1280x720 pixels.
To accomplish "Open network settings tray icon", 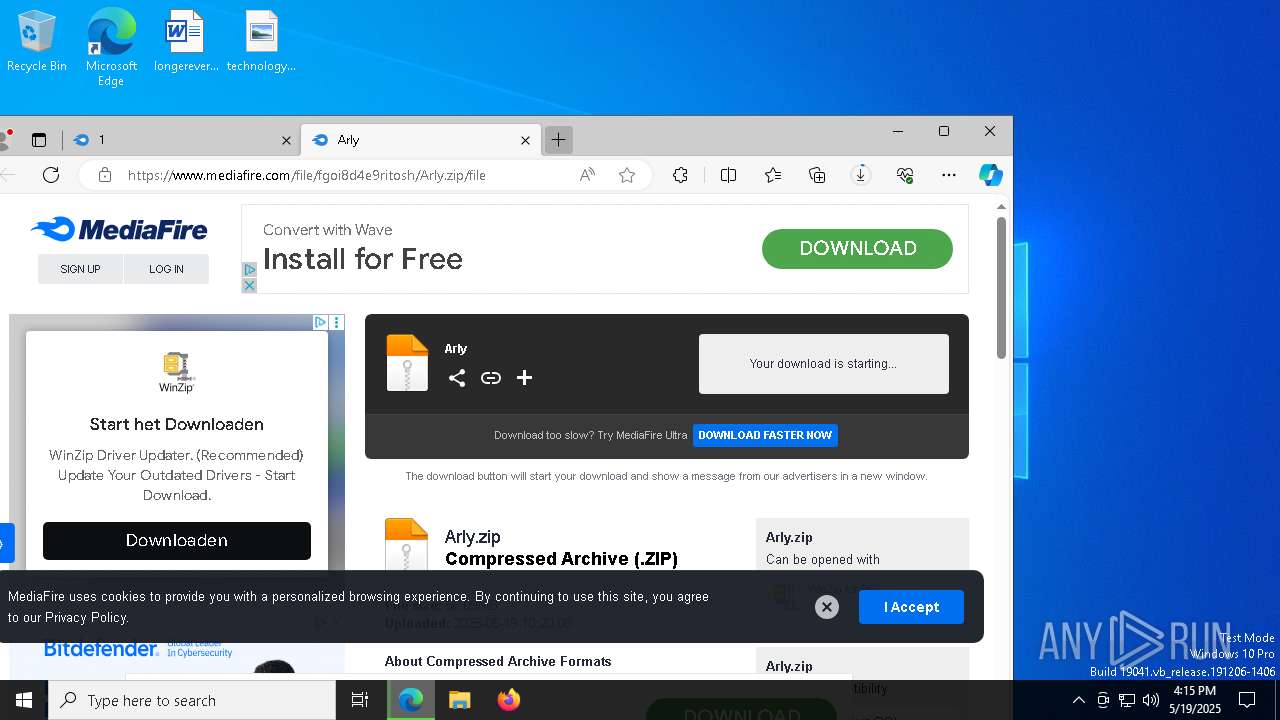I will click(1127, 700).
